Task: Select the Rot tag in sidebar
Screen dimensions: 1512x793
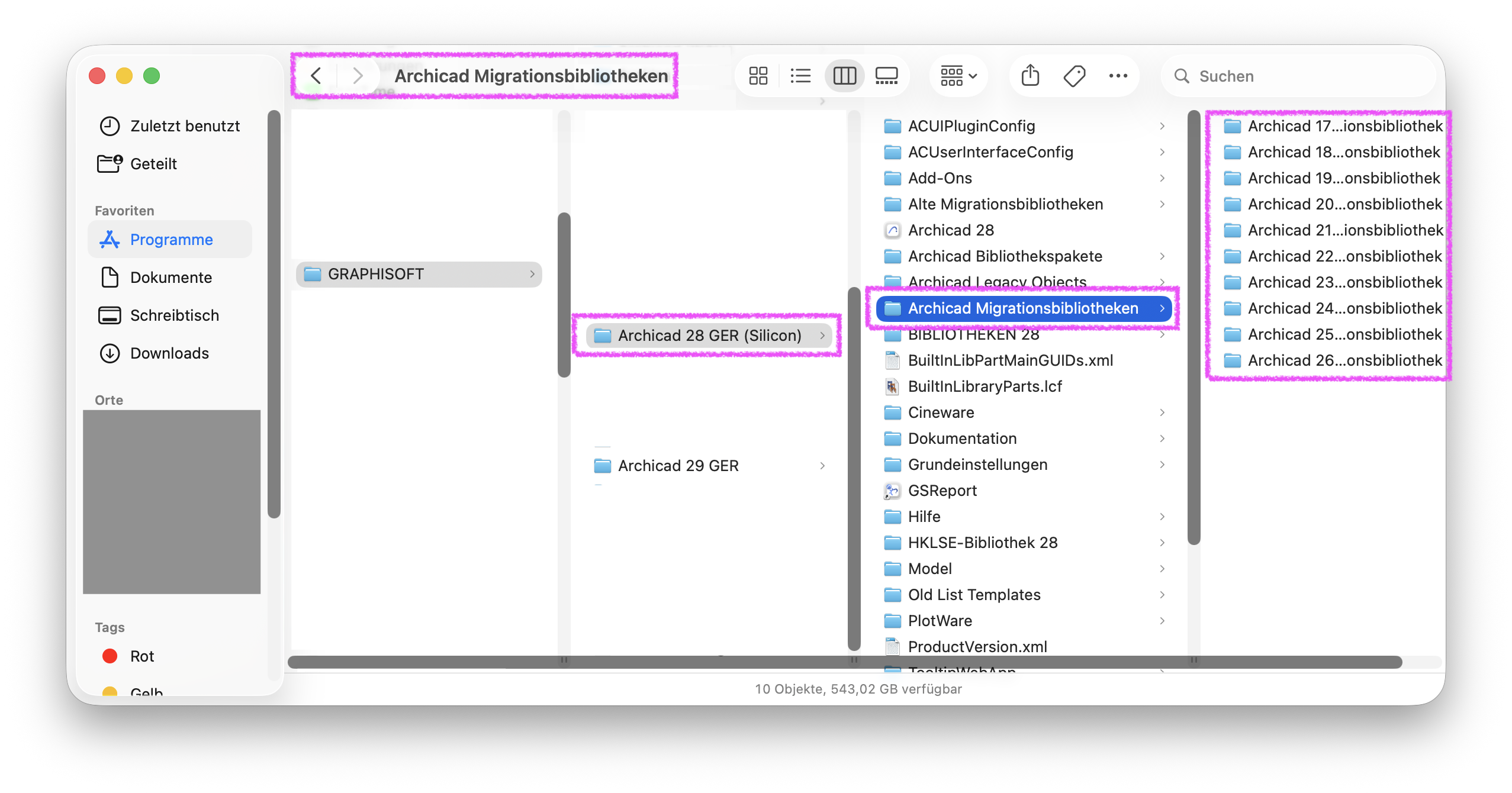Action: (170, 656)
